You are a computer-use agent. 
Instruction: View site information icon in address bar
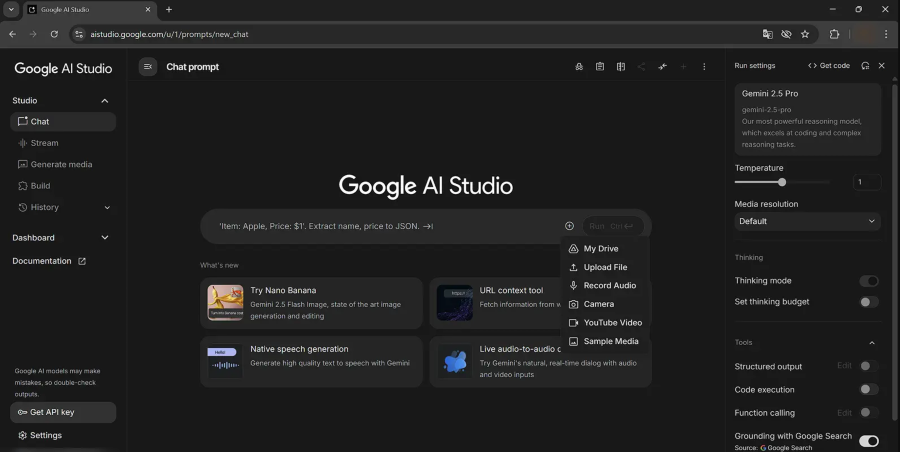click(x=79, y=34)
